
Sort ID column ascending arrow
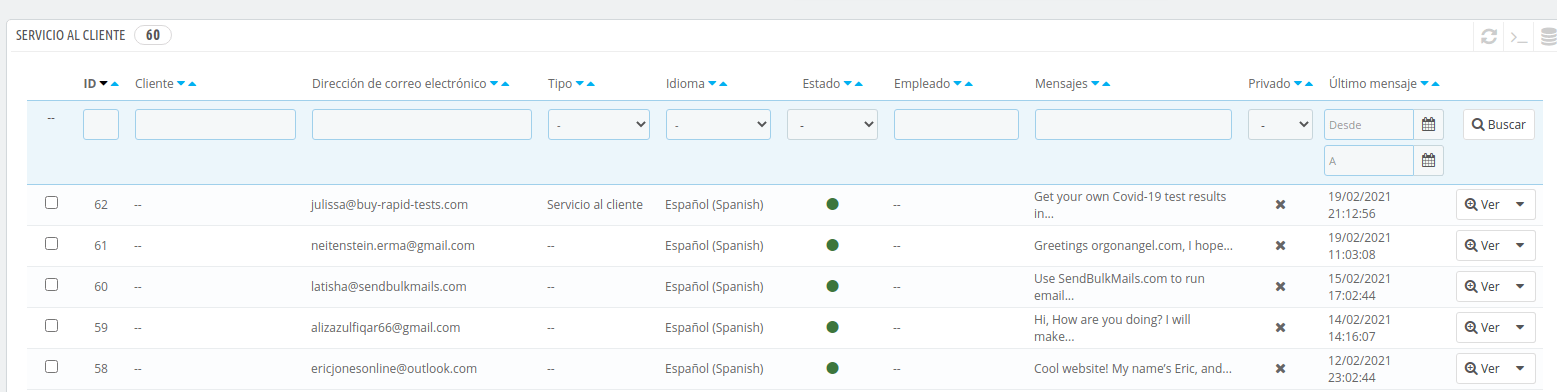pos(115,84)
